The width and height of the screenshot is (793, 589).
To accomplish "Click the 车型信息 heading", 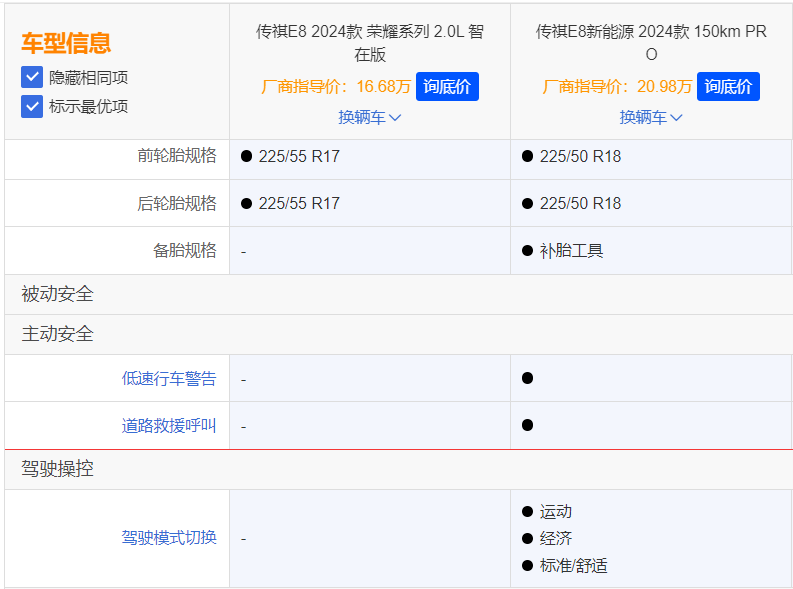I will (x=66, y=42).
